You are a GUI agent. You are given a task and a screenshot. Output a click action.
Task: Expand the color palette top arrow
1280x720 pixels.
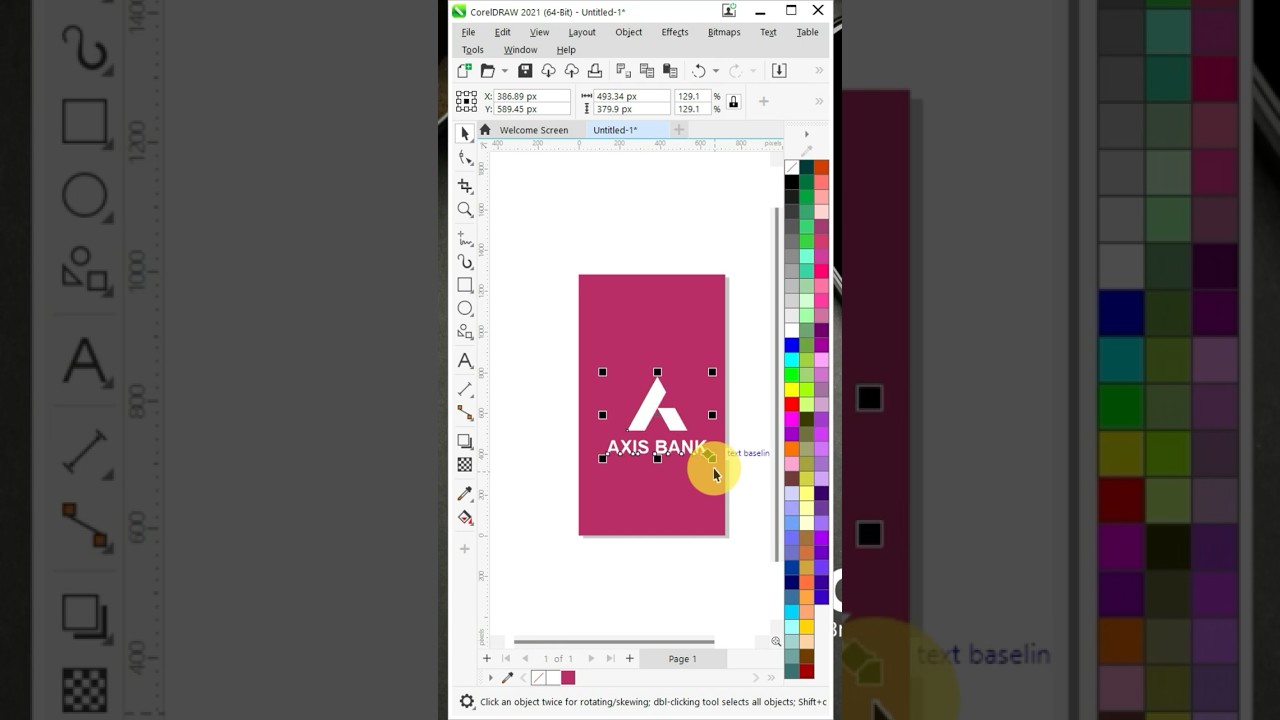[806, 134]
